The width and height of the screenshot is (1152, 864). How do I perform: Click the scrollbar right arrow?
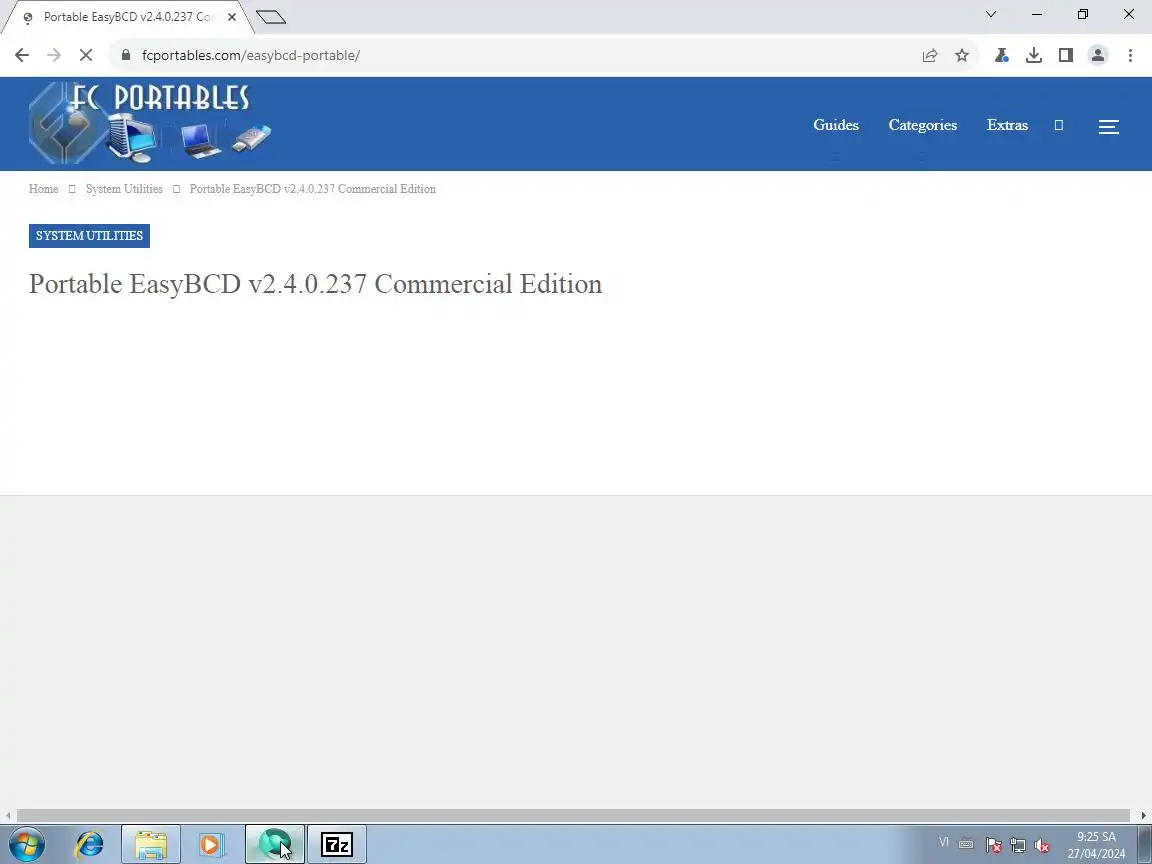click(1144, 815)
